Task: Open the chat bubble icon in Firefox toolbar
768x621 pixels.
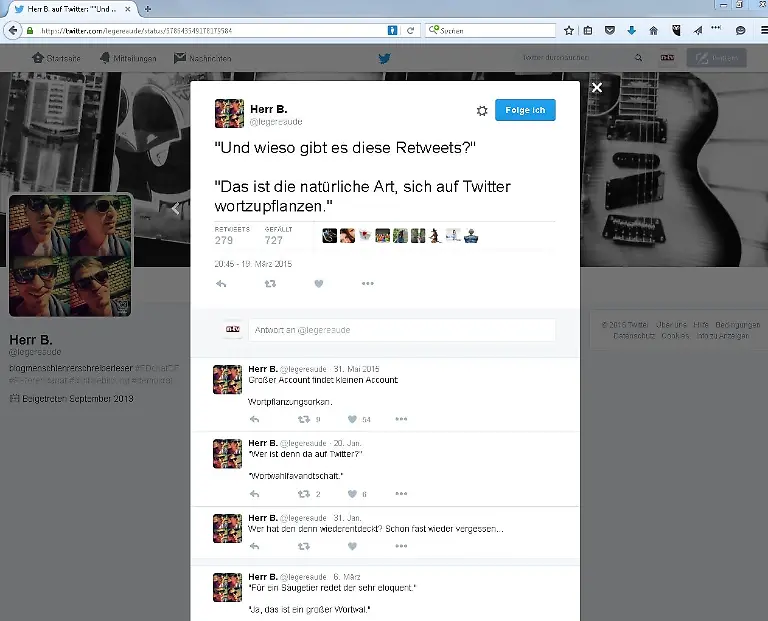Action: coord(741,30)
